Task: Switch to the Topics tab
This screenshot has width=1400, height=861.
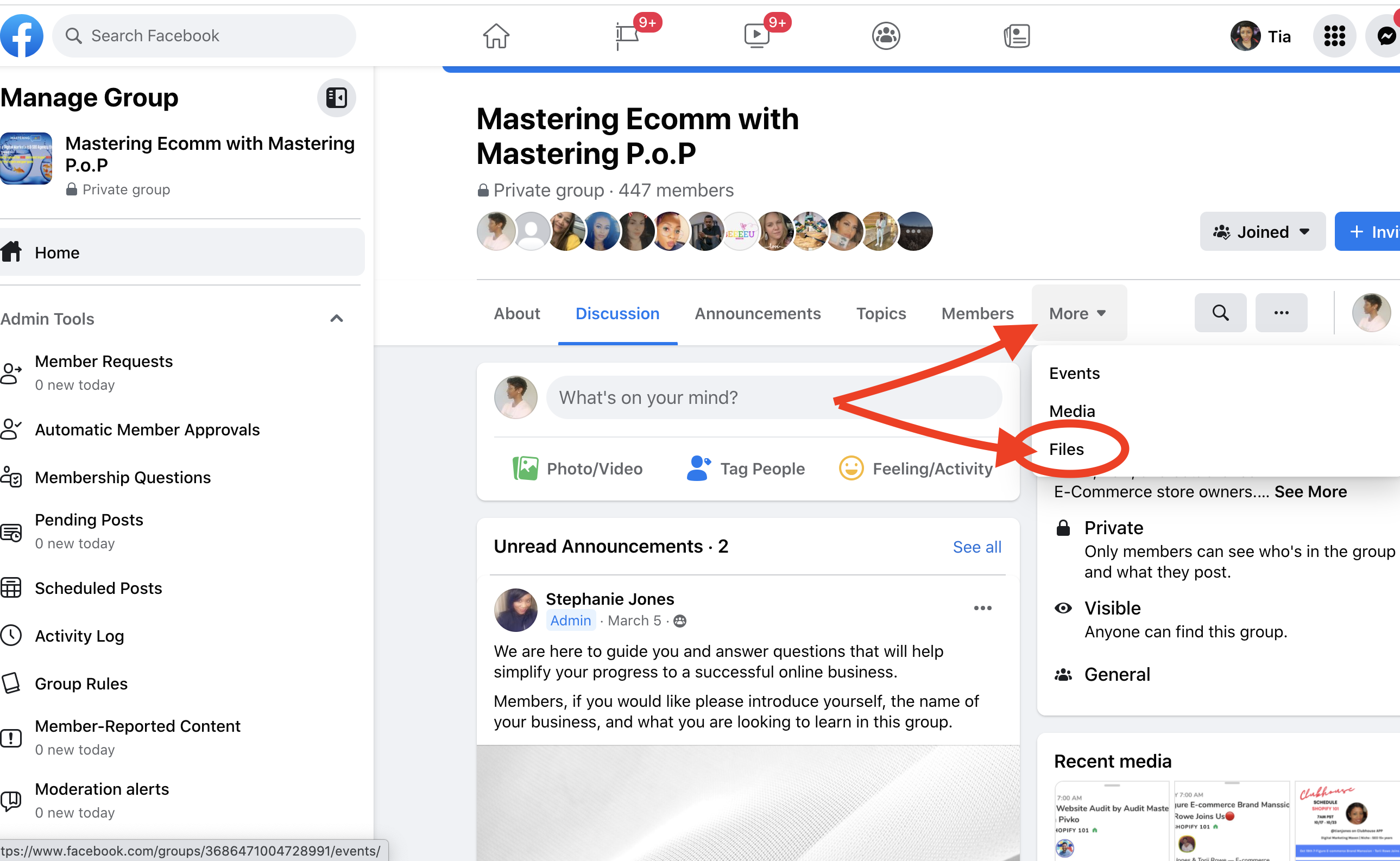Action: (x=881, y=313)
